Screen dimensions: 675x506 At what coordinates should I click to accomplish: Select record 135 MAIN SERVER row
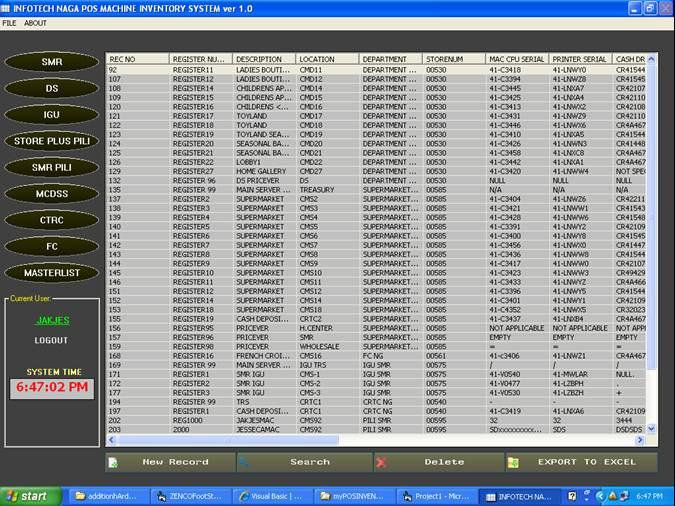(376, 189)
